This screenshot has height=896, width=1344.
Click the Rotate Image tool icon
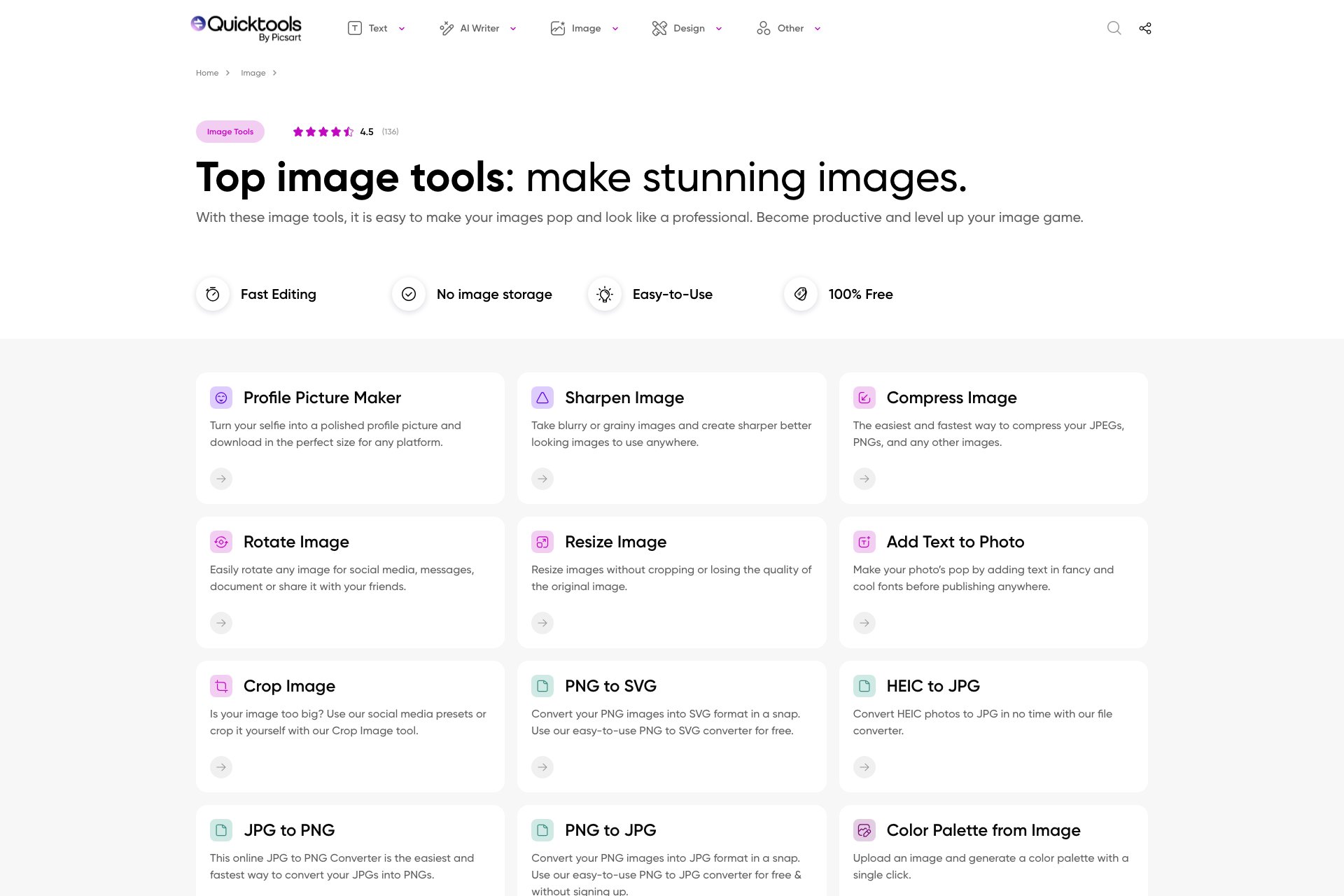(x=221, y=541)
